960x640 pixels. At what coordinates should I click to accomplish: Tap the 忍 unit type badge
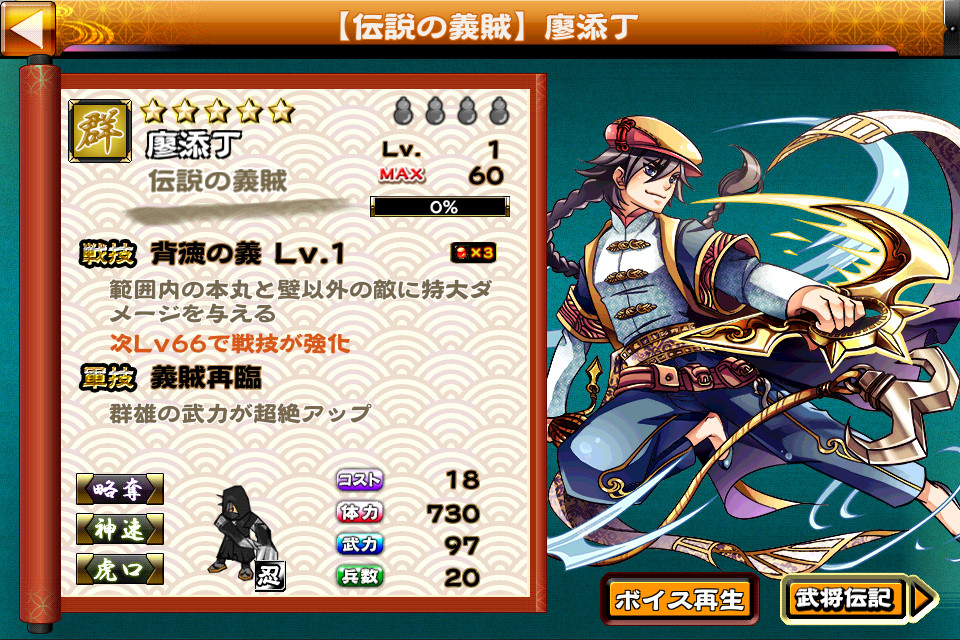point(270,577)
